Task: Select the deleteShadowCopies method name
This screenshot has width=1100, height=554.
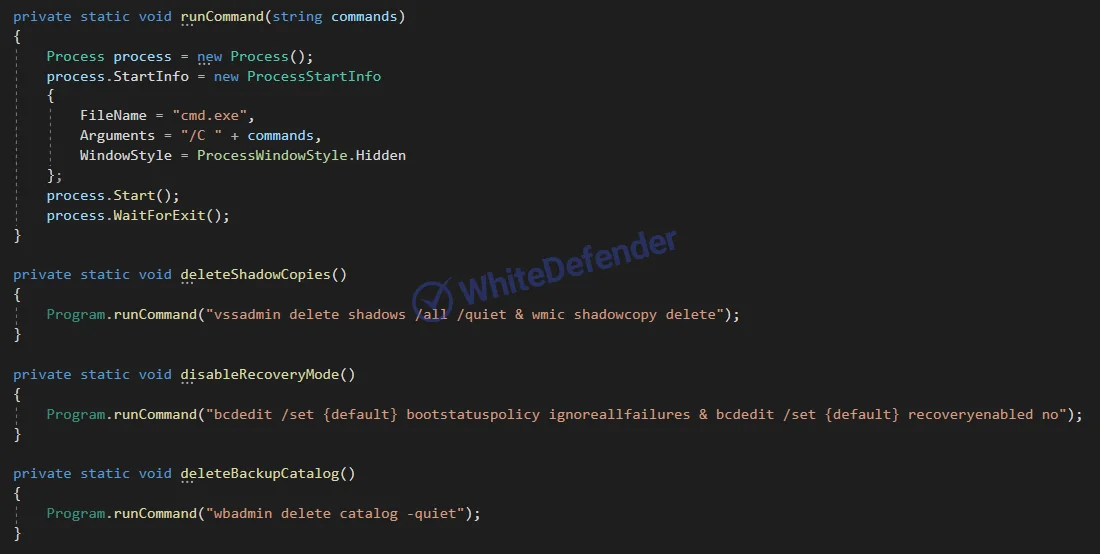Action: (x=255, y=274)
